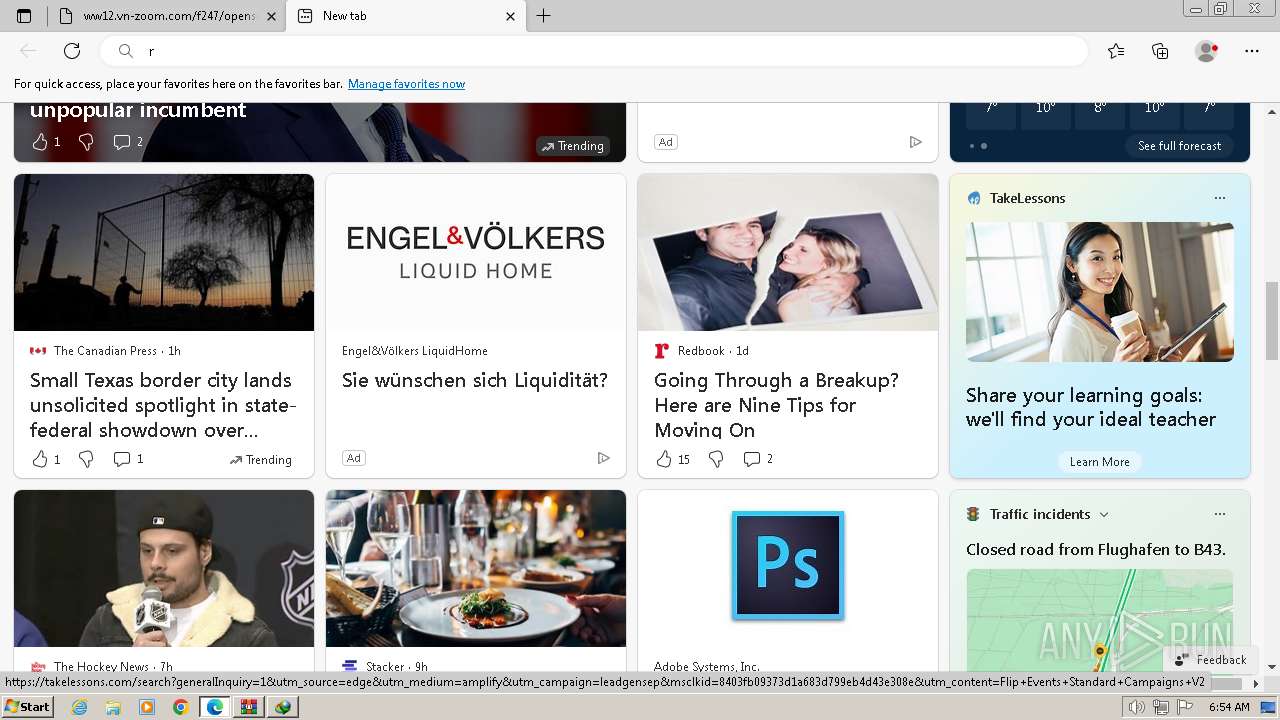This screenshot has width=1280, height=720.
Task: Click the Feedback button
Action: (1210, 660)
